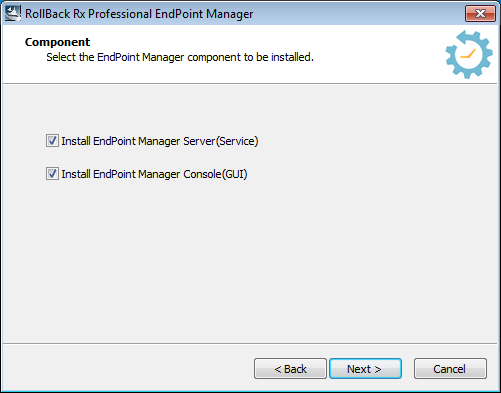Click the 'Next' text on highlighted button
Screen dimensions: 501x393
pos(359,369)
